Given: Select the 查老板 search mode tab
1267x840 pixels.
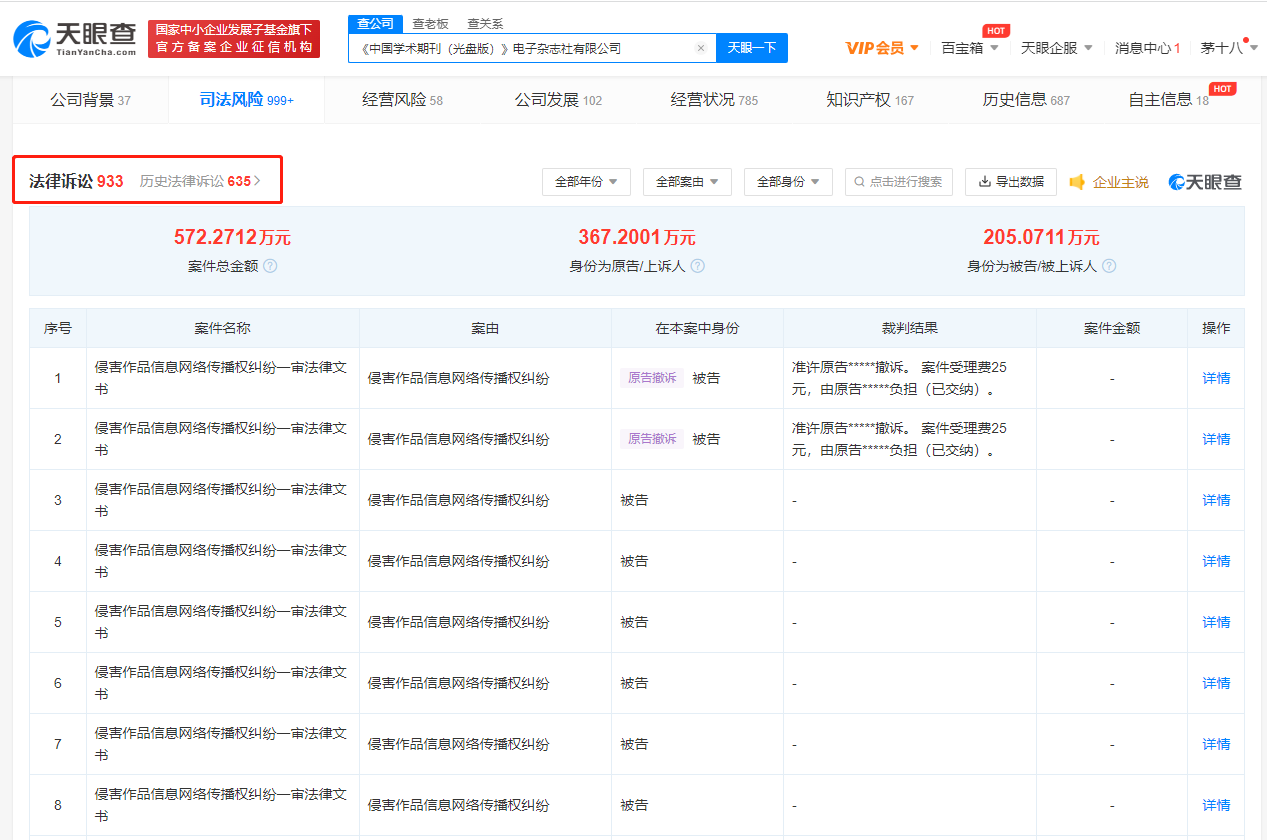Looking at the screenshot, I should 430,24.
